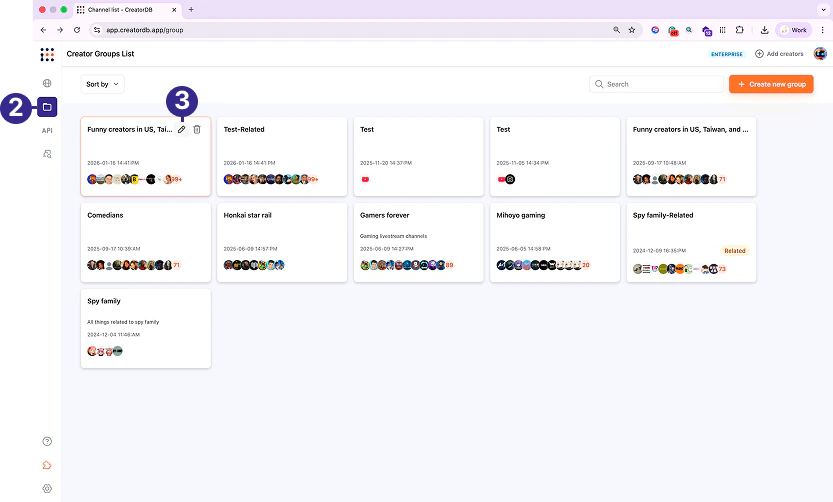Open the Spy family-Related group
Image resolution: width=833 pixels, height=502 pixels.
coord(691,242)
